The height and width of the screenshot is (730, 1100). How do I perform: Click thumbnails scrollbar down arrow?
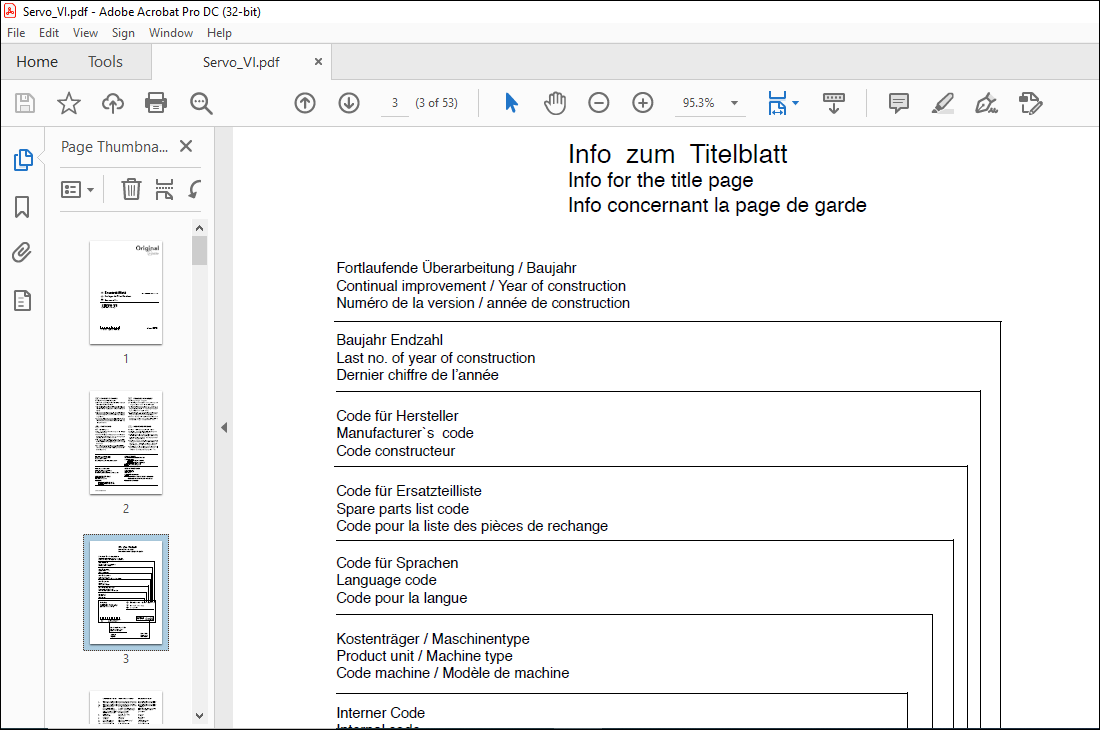pos(199,716)
